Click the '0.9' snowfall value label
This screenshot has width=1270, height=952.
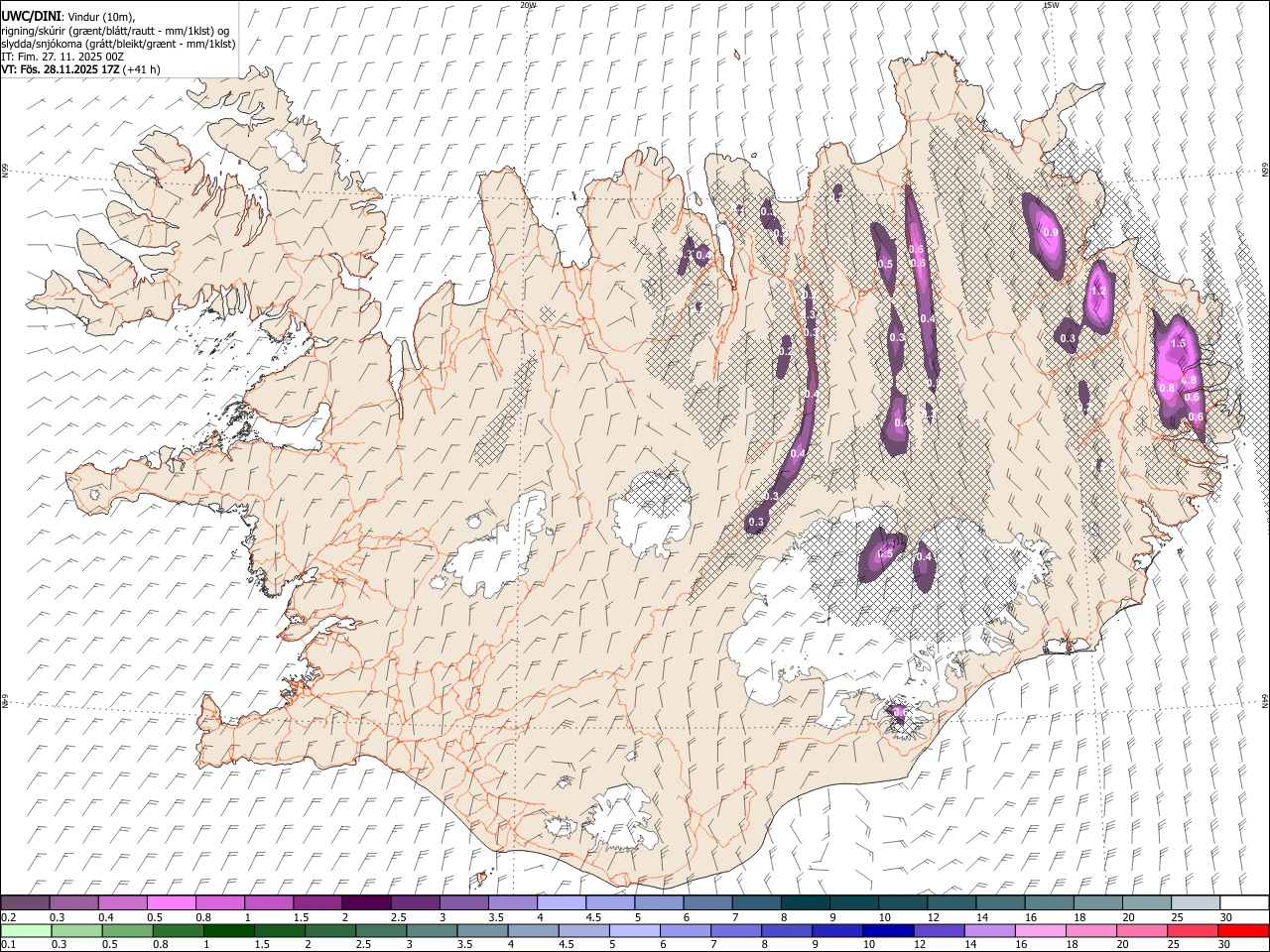(1051, 233)
